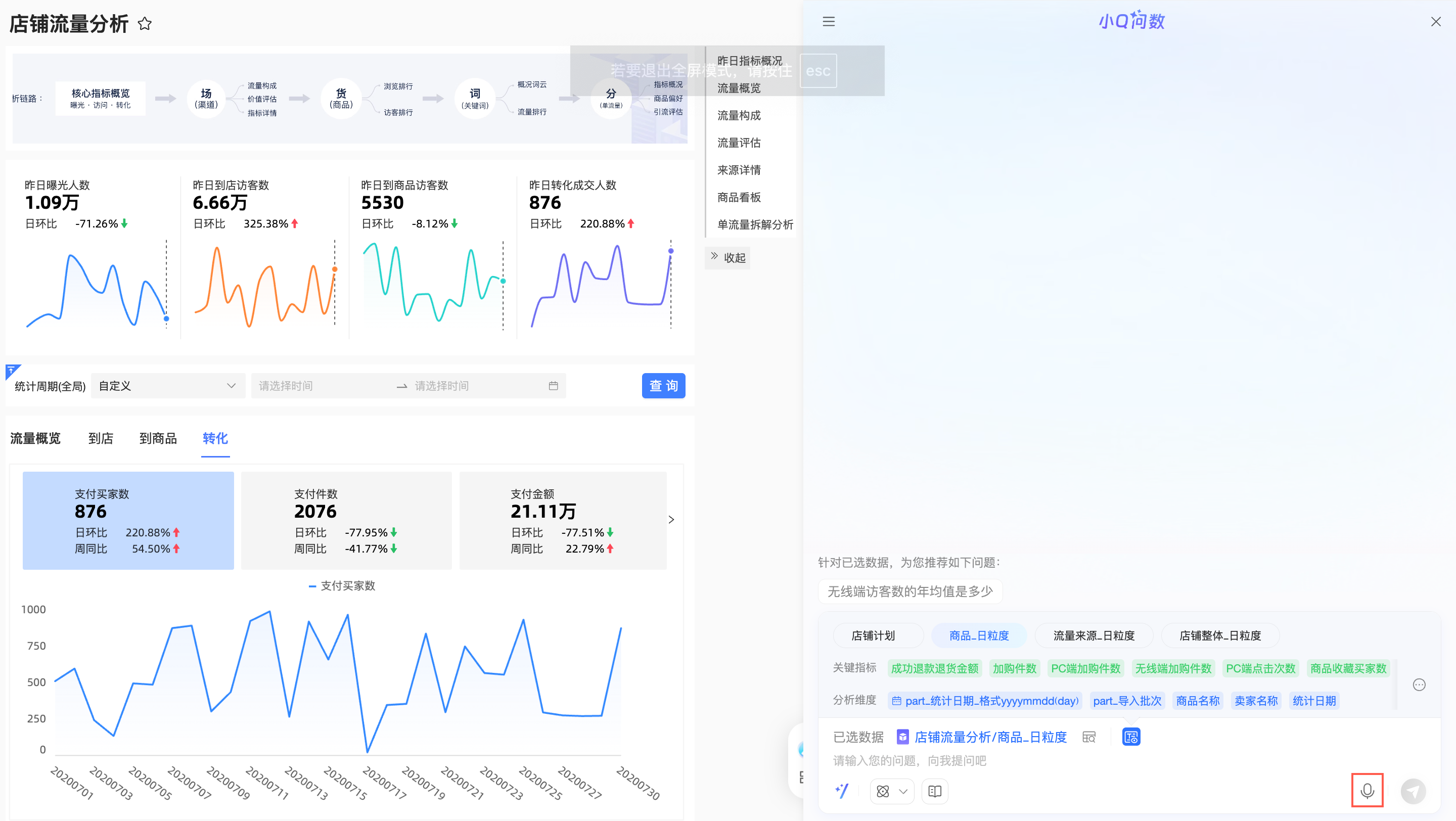Open 流量构成 in the anchor menu
The width and height of the screenshot is (1456, 821).
pyautogui.click(x=739, y=115)
